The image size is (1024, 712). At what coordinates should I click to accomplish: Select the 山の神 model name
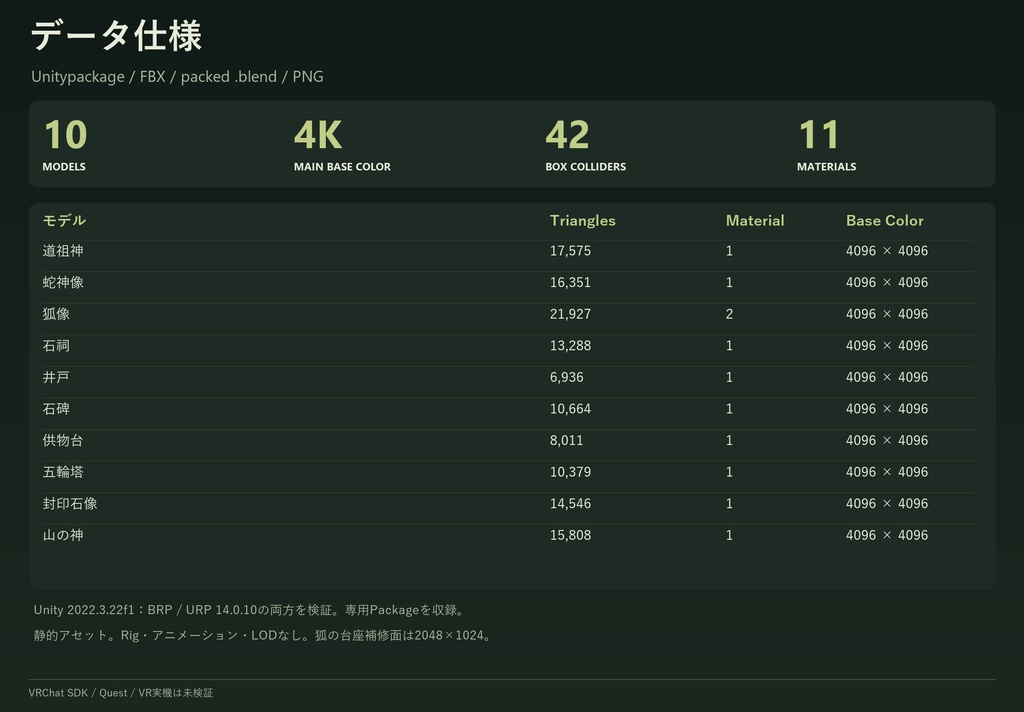pos(63,535)
